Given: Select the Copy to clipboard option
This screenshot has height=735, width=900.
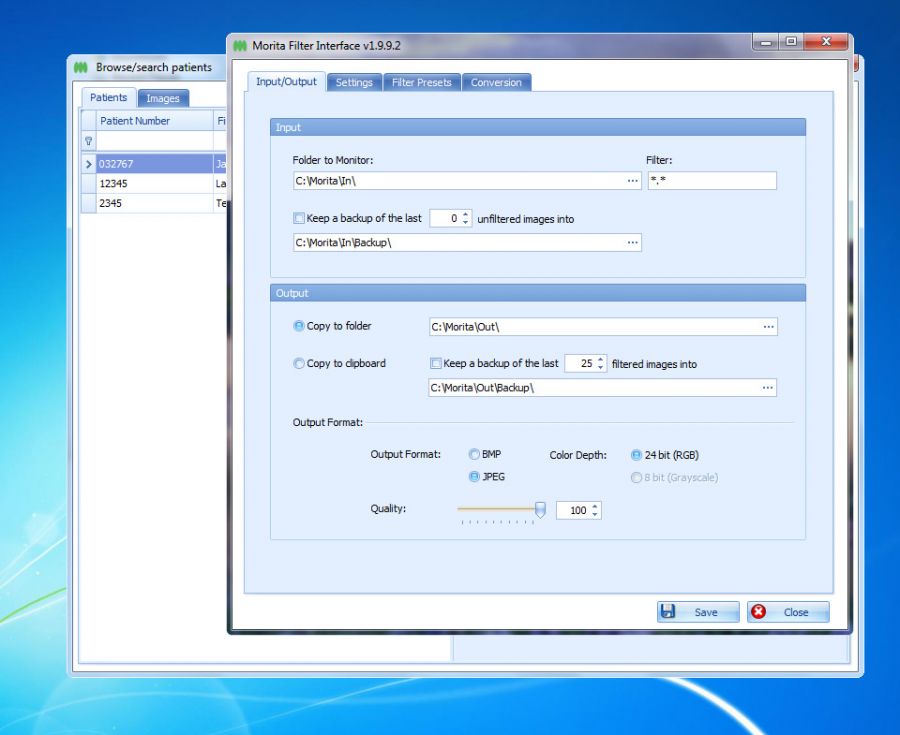Looking at the screenshot, I should point(298,363).
